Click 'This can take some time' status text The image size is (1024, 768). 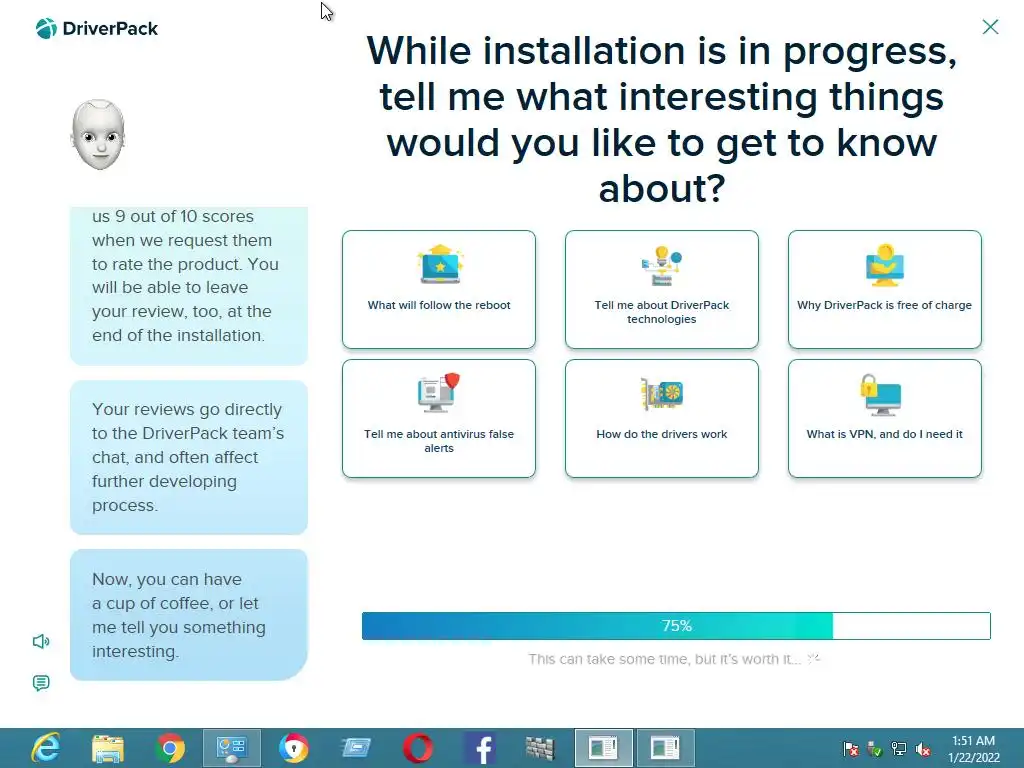[664, 659]
